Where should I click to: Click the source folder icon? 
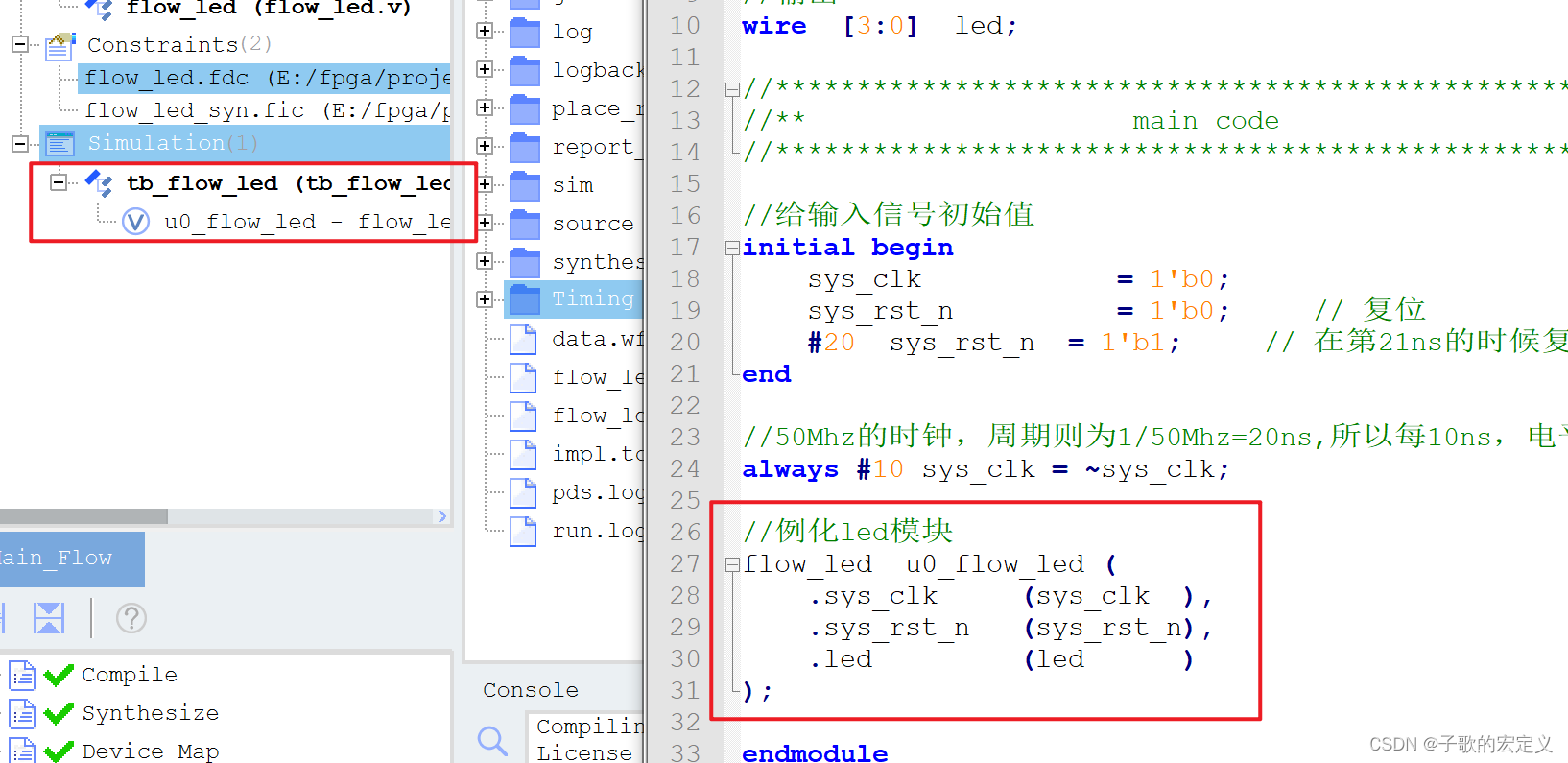[x=524, y=225]
